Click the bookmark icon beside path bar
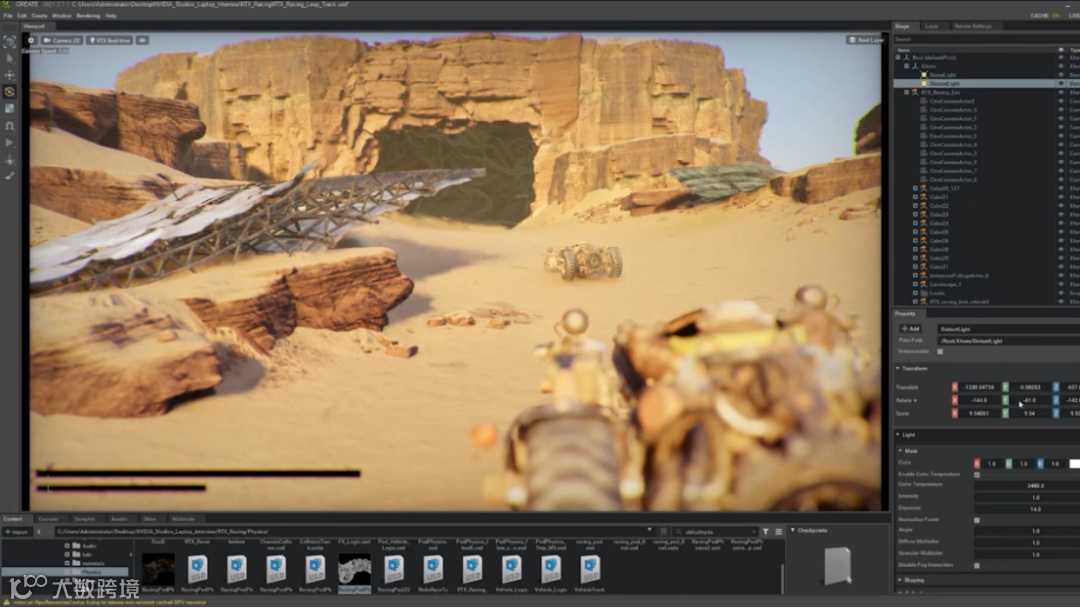The height and width of the screenshot is (608, 1080). pyautogui.click(x=663, y=532)
